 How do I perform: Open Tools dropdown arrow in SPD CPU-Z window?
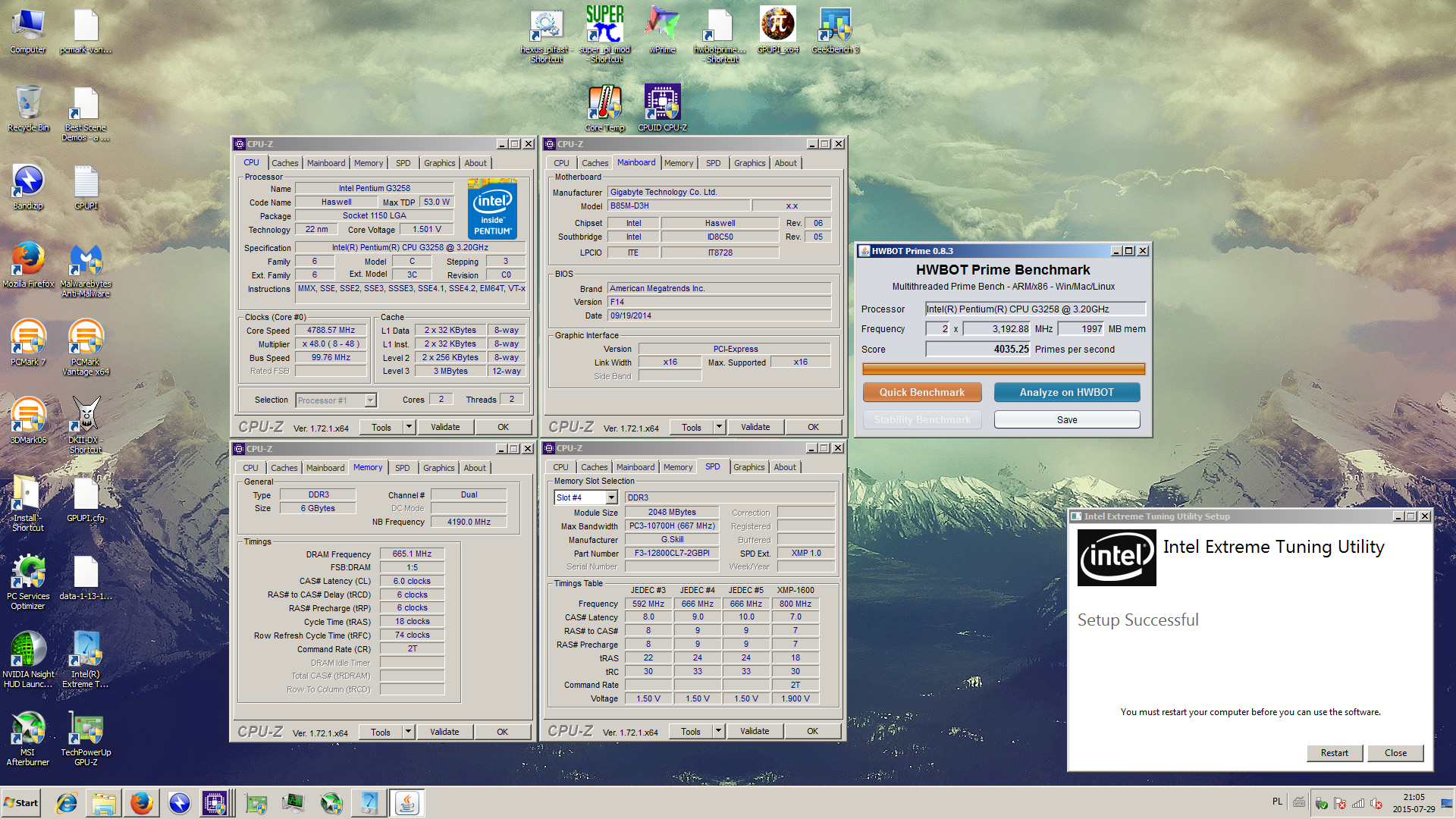coord(718,731)
